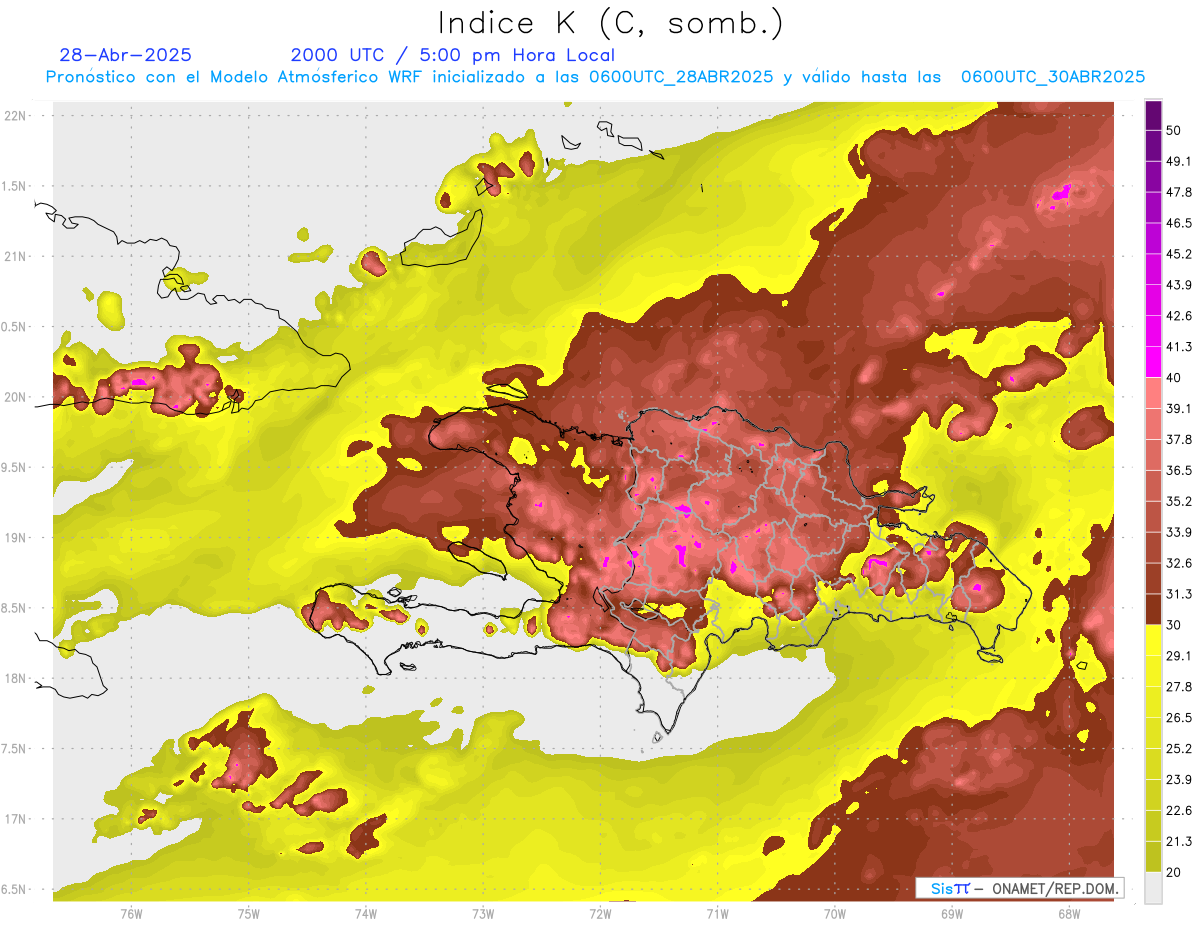
Task: Click the color scale value '43.9'
Action: coord(1179,285)
